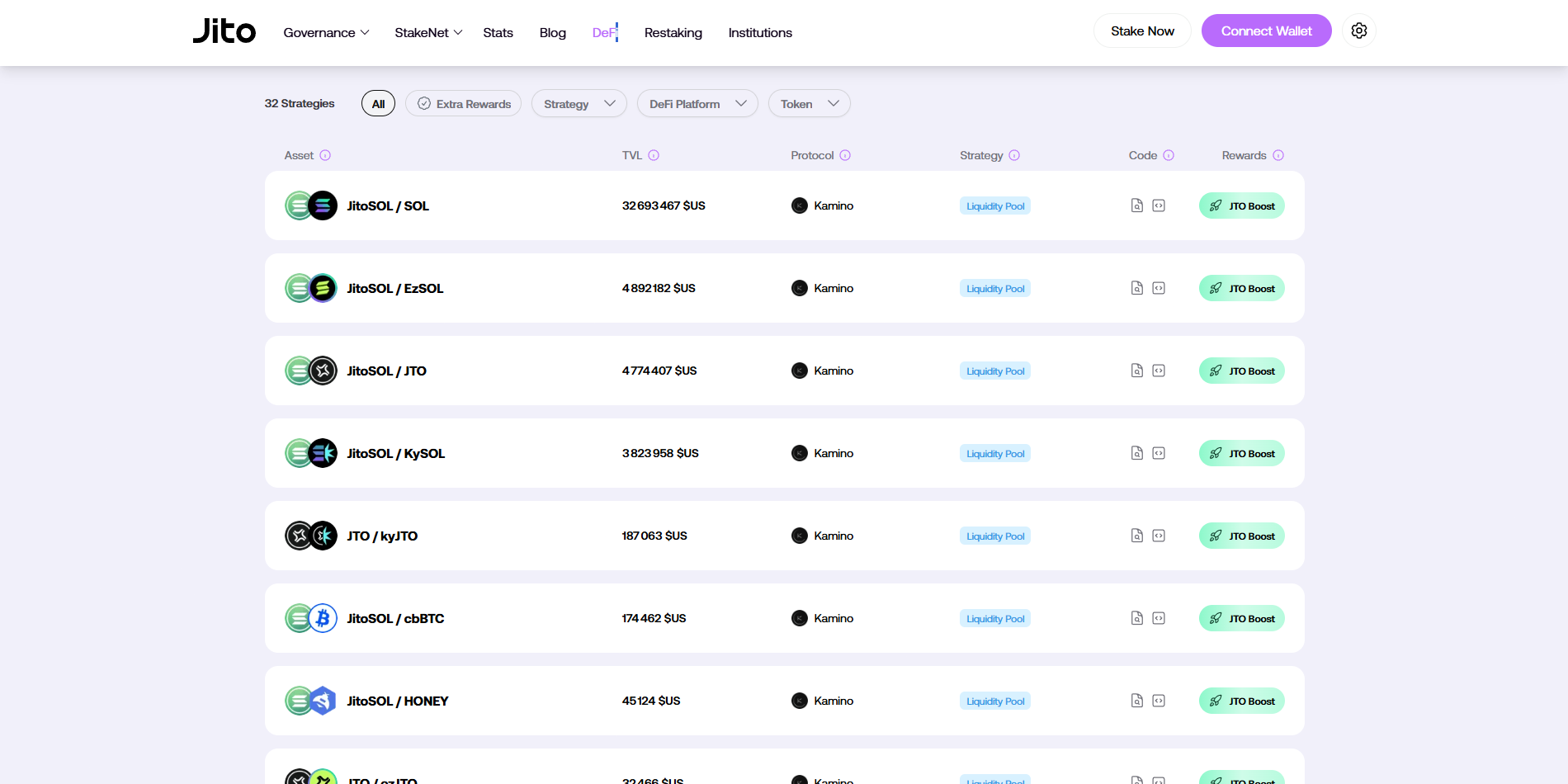Click the Connect Wallet button
1568x784 pixels.
1265,31
